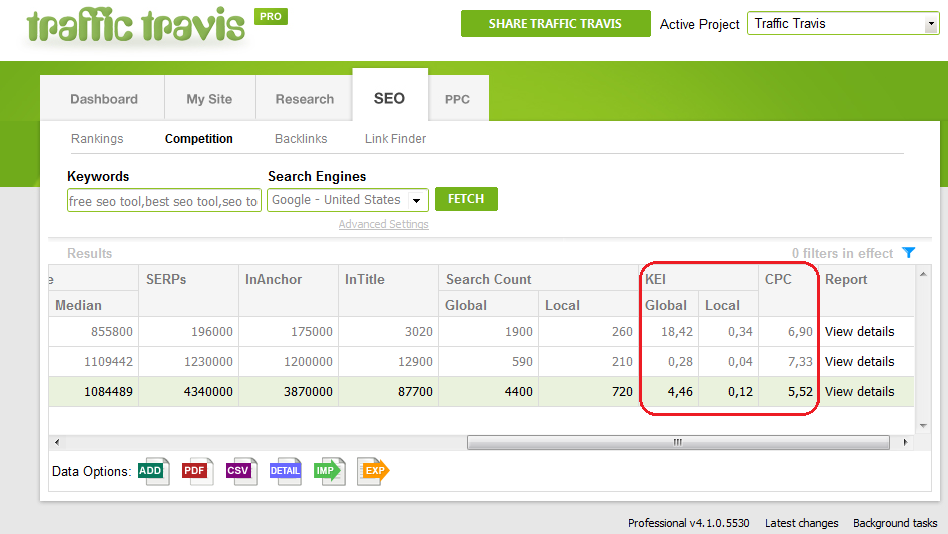Image resolution: width=948 pixels, height=534 pixels.
Task: Click the global search count 4400
Action: (x=519, y=391)
